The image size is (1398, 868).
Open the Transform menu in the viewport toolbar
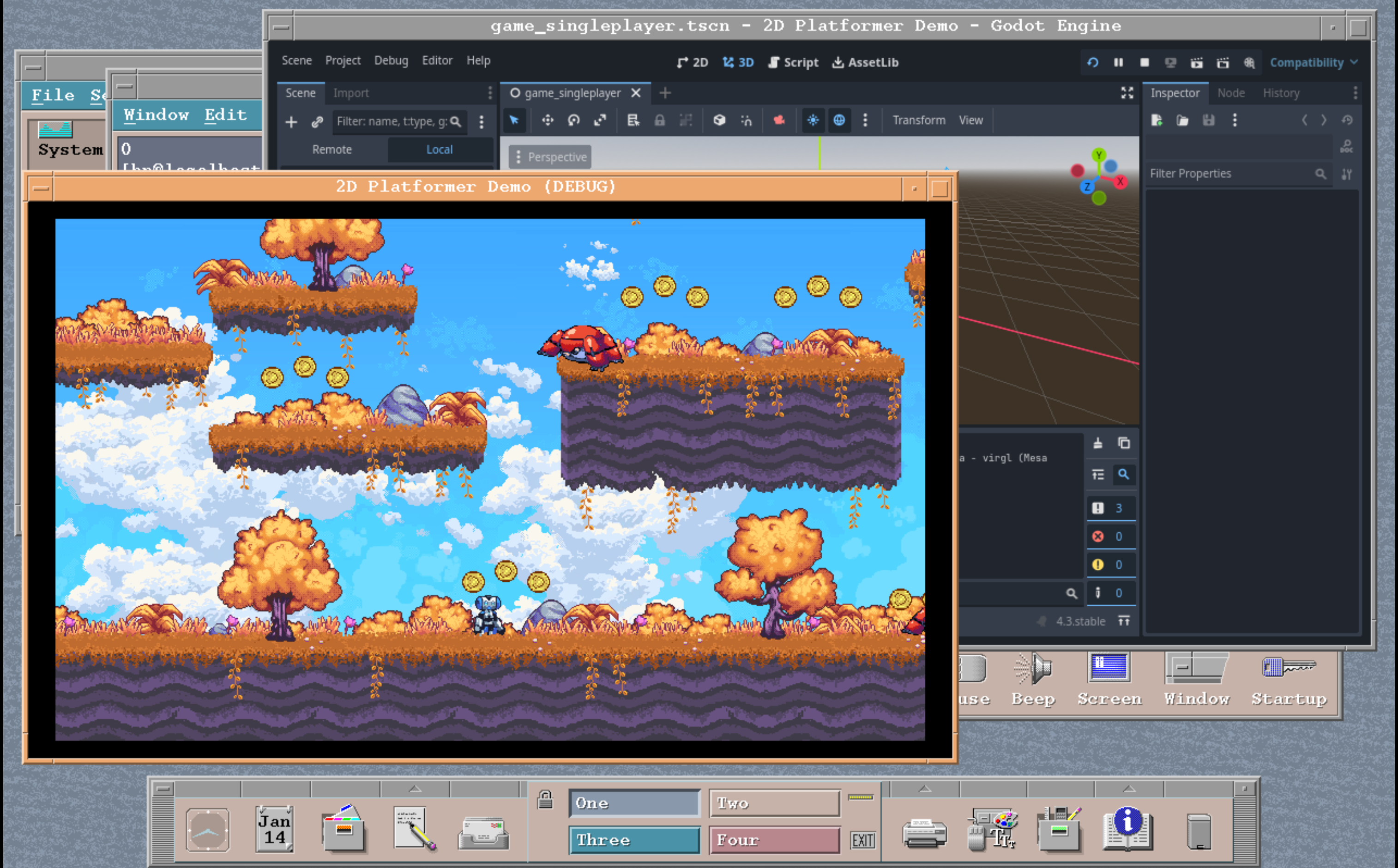coord(919,120)
